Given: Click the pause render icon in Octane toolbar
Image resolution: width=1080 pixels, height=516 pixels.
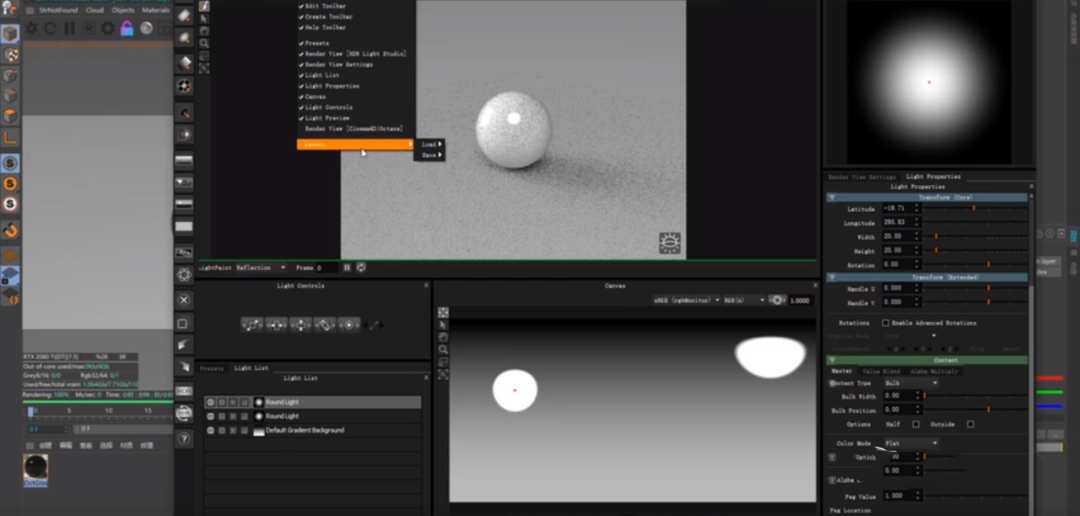Looking at the screenshot, I should coord(69,28).
